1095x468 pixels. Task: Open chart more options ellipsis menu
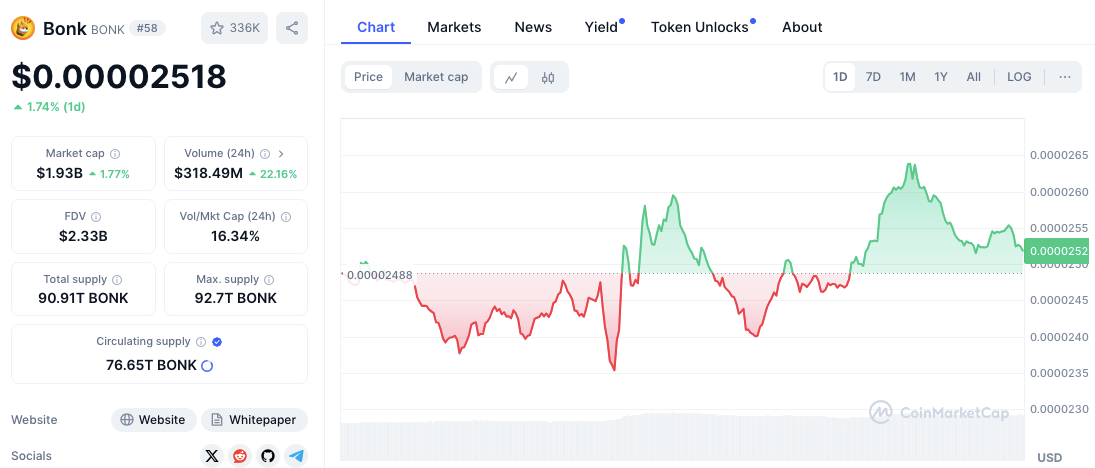(1065, 77)
